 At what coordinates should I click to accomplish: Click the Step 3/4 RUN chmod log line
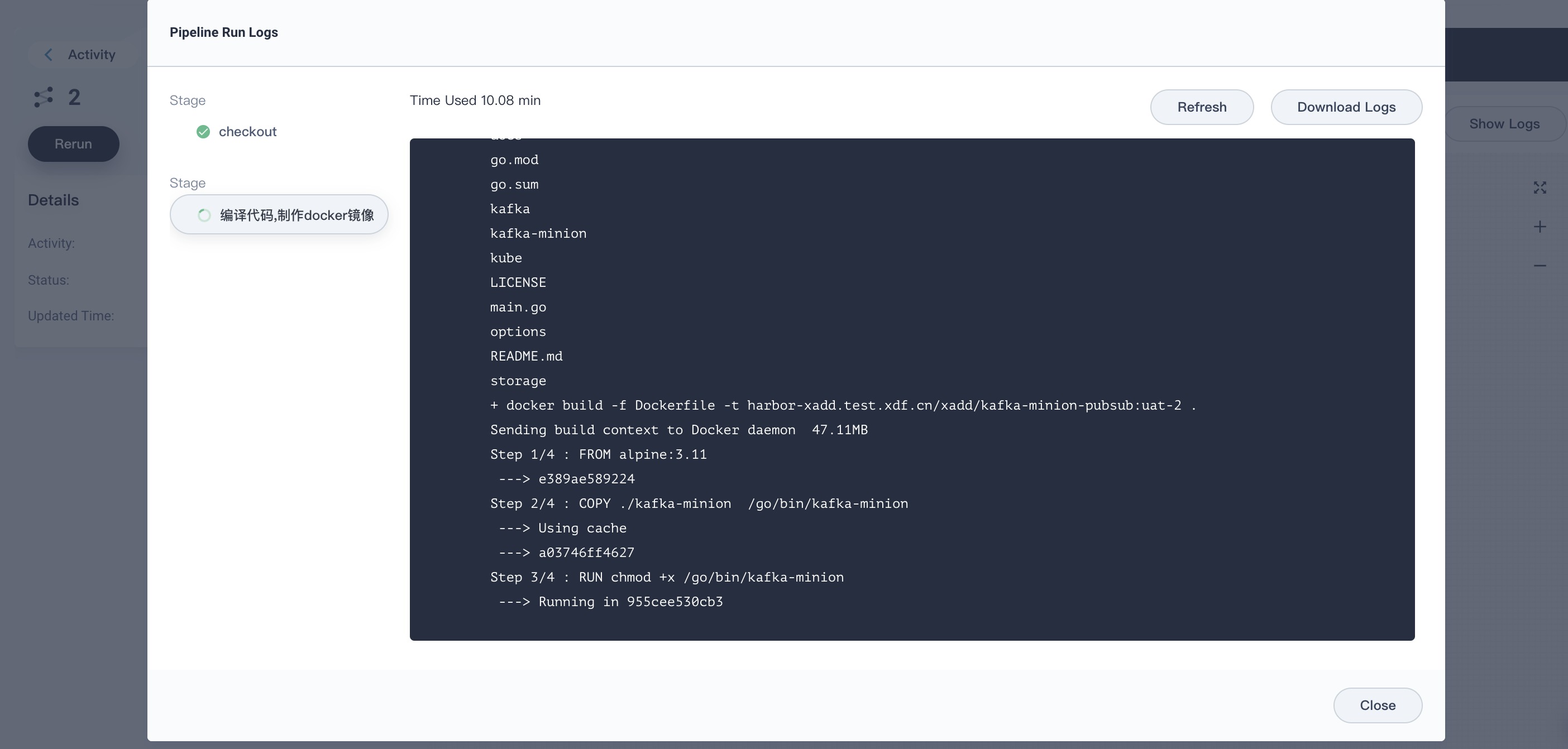click(x=667, y=578)
